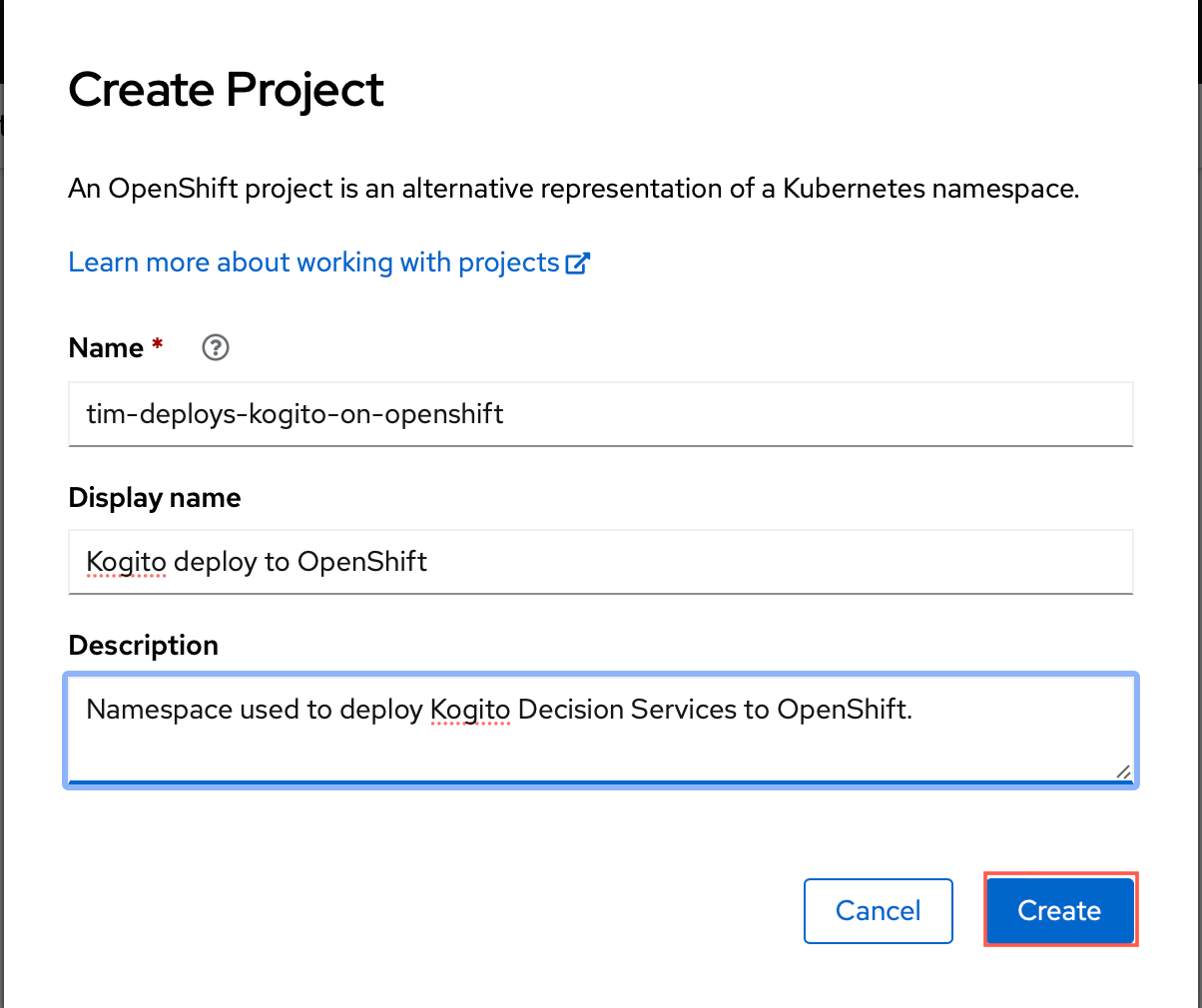The image size is (1202, 1008).
Task: Focus the Name input field
Action: pyautogui.click(x=601, y=414)
